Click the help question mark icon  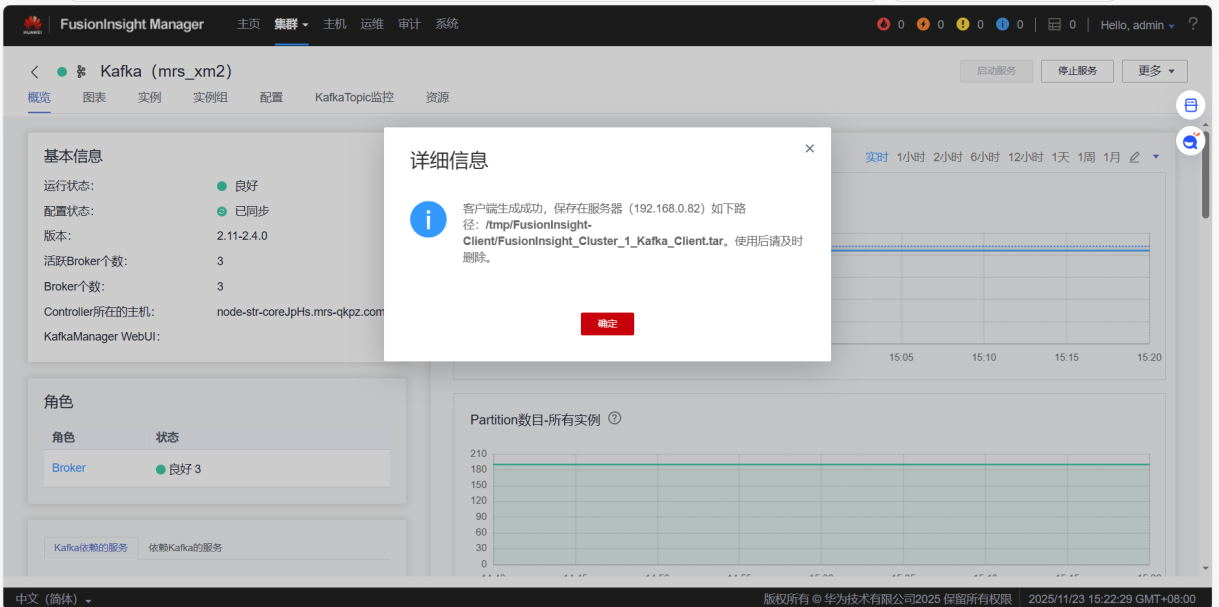[x=1193, y=24]
